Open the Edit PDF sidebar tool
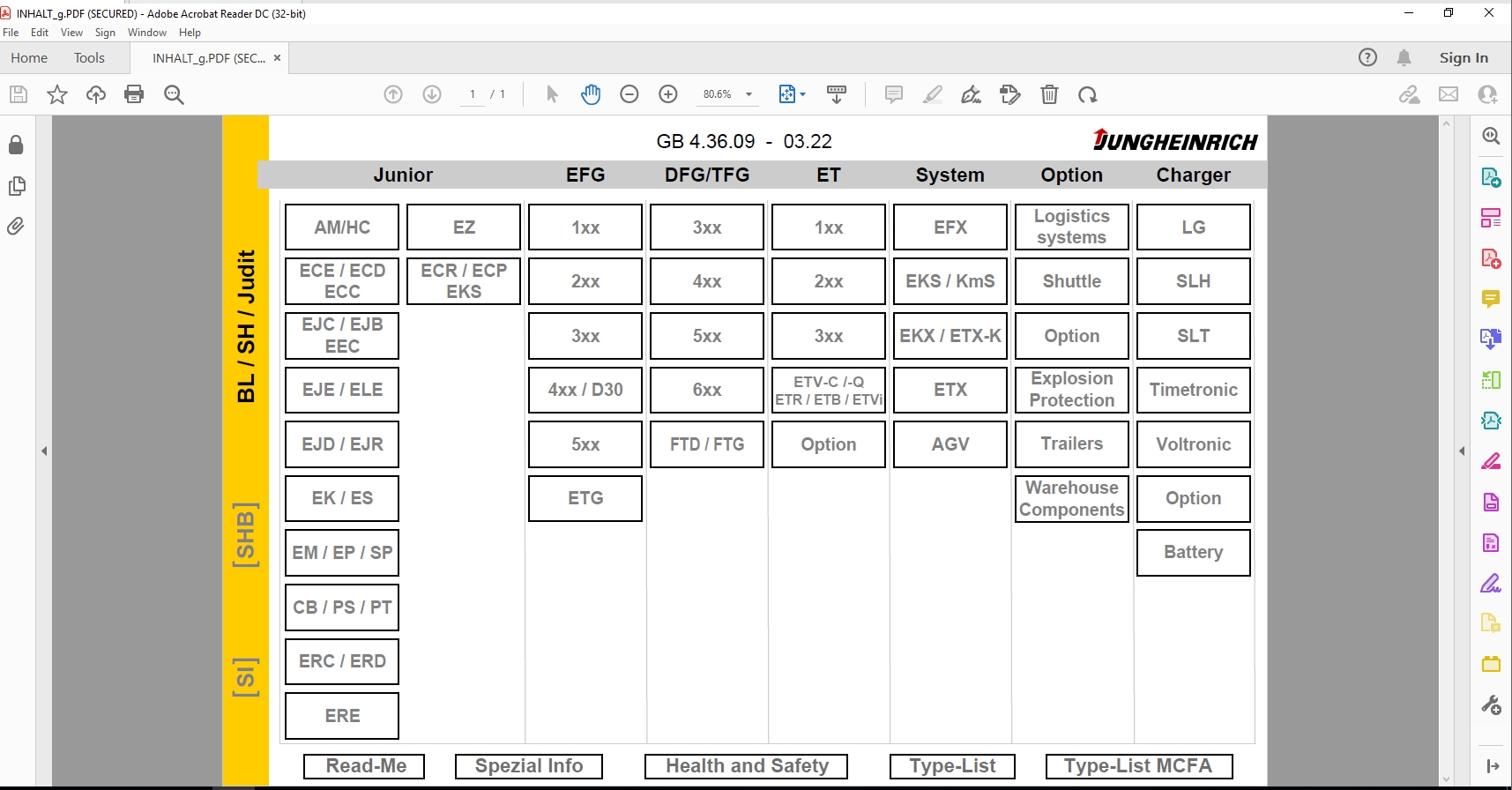 pos(1491,218)
